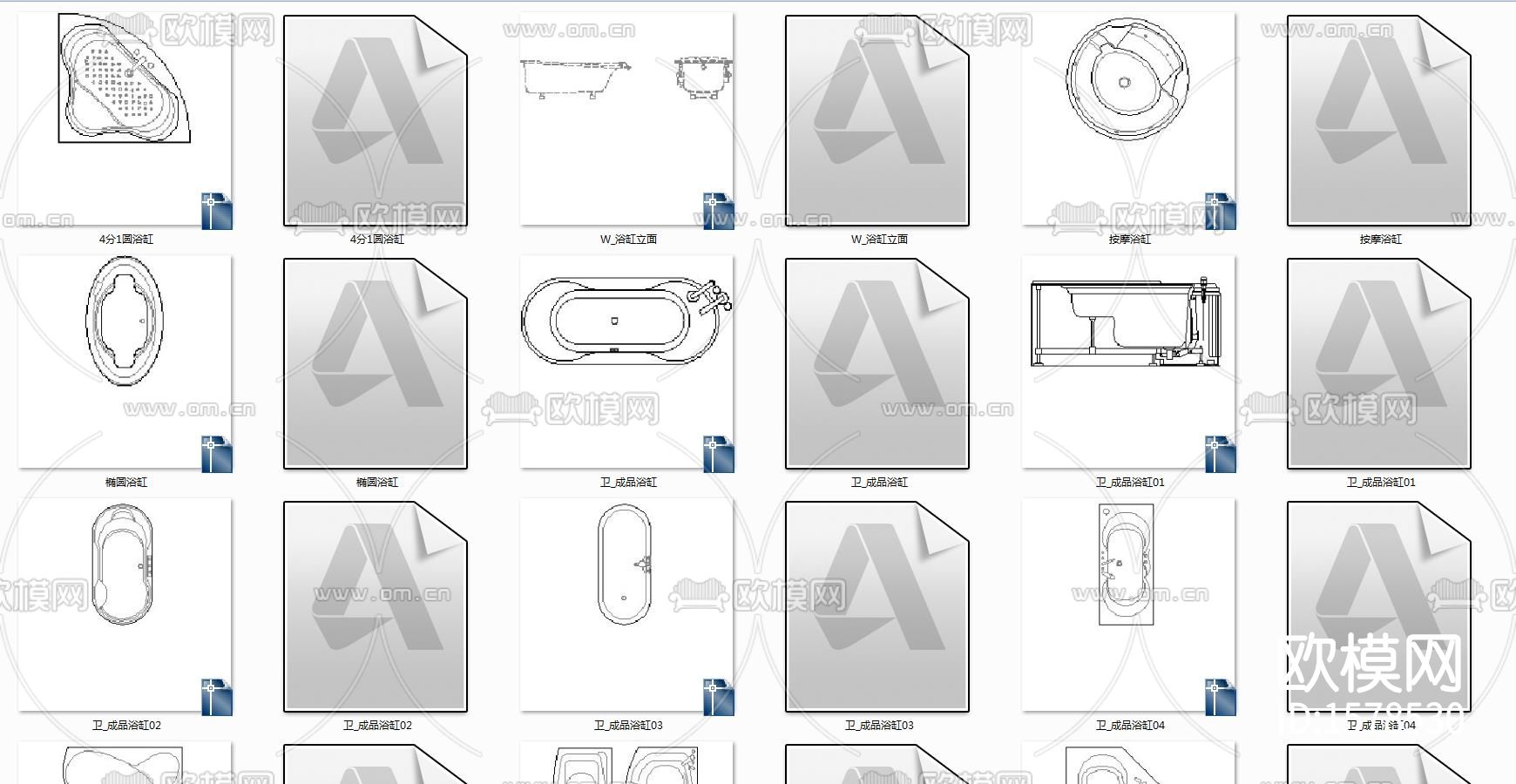Select the 卫_成品浴缸04 file with the Autodesk icon
This screenshot has height=784, width=1516.
[x=1379, y=607]
